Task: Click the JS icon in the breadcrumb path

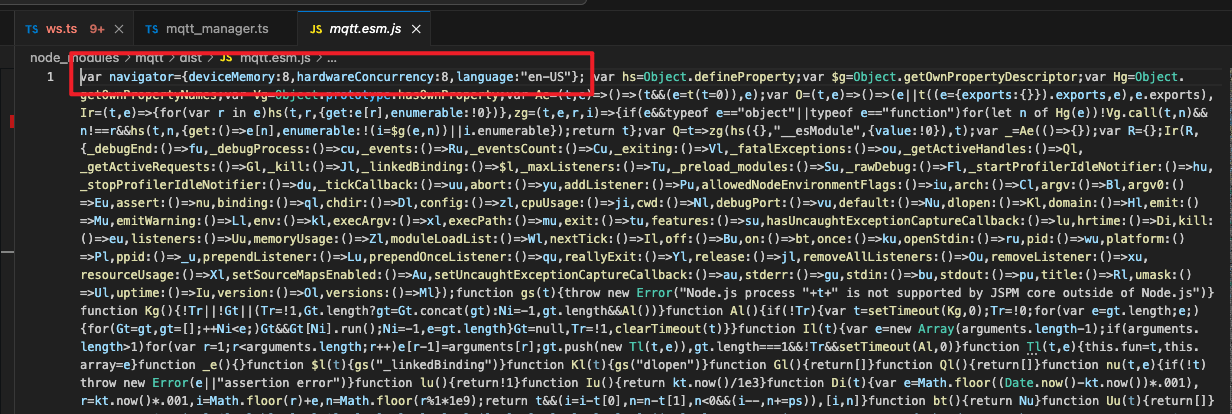Action: pos(227,59)
